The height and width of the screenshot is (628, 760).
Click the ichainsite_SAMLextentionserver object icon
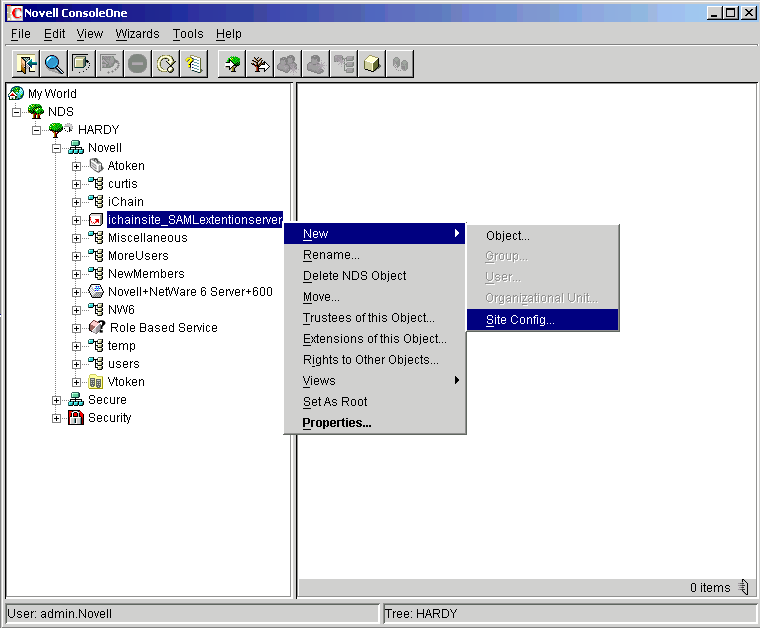(96, 220)
